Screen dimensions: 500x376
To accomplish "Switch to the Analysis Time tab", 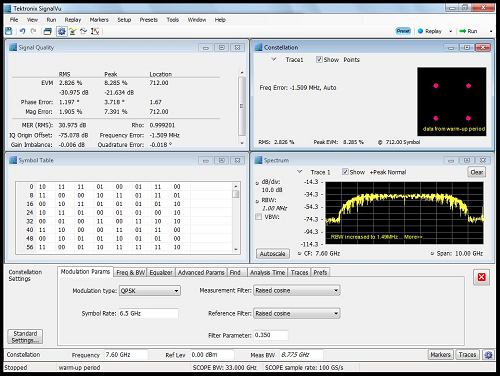I will tap(267, 273).
